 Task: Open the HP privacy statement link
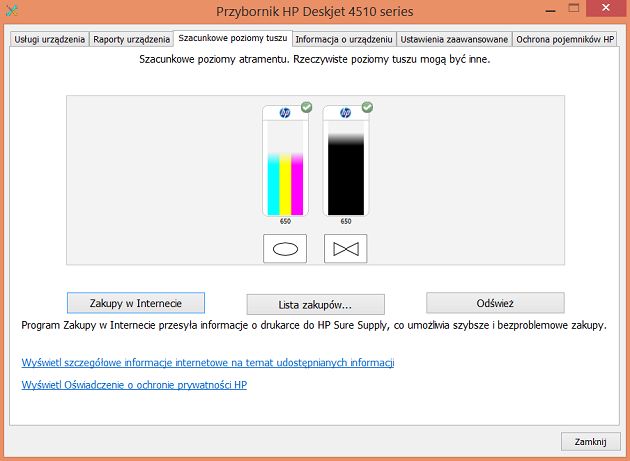[134, 385]
